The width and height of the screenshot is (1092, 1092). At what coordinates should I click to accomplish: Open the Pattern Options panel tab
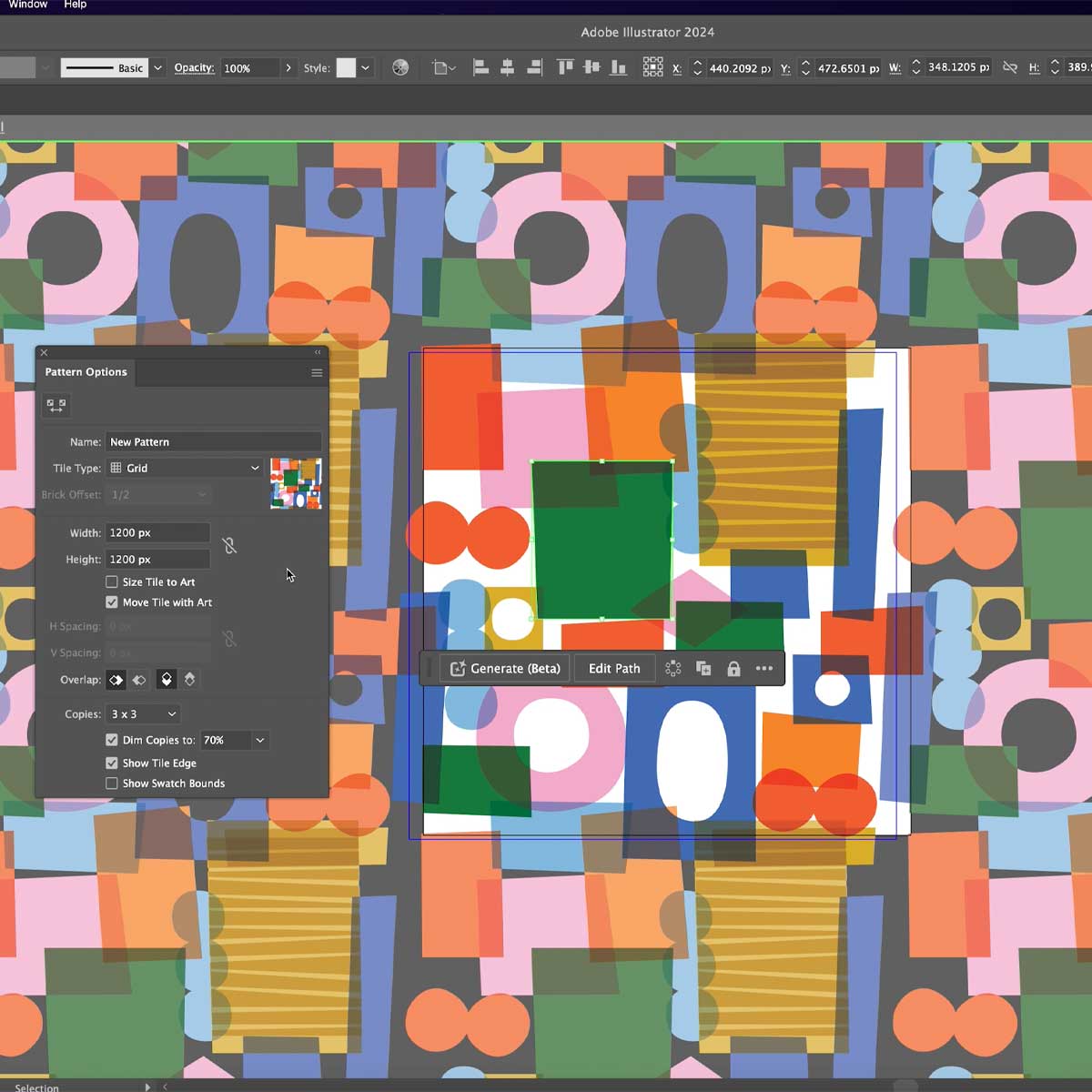pyautogui.click(x=86, y=372)
